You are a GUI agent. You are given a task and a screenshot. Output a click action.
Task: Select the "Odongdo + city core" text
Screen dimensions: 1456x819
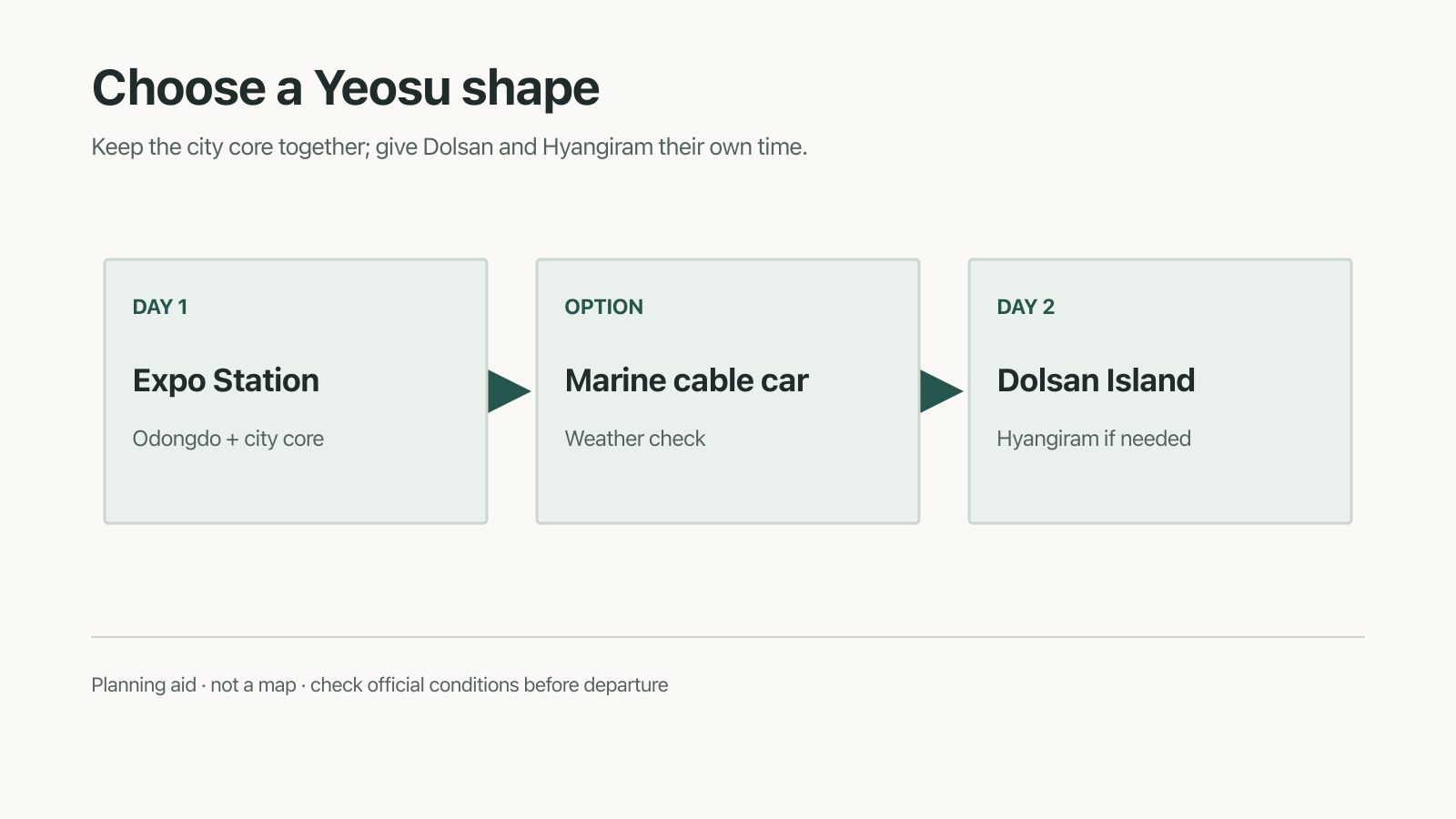coord(228,439)
